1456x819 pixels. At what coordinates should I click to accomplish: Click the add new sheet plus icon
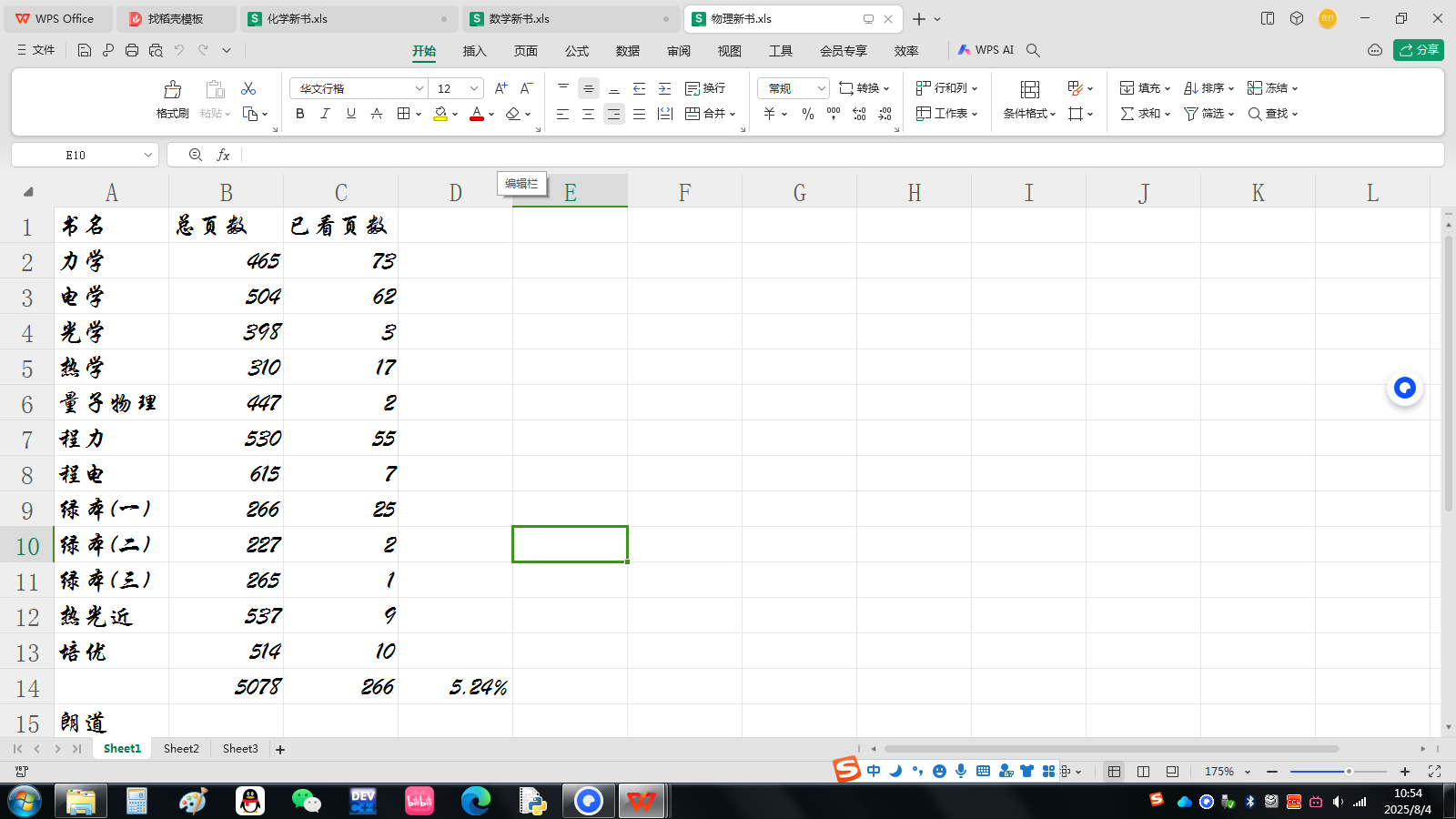[280, 749]
